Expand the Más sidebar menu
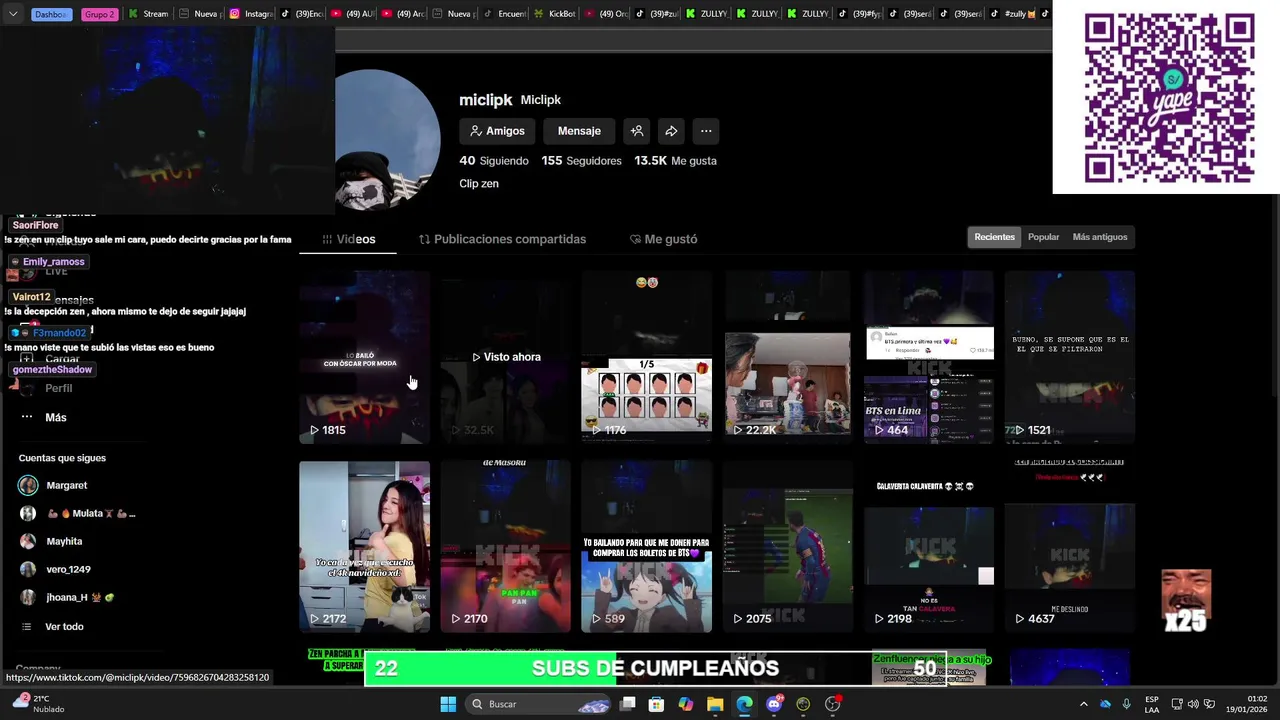Image resolution: width=1280 pixels, height=720 pixels. tap(43, 417)
